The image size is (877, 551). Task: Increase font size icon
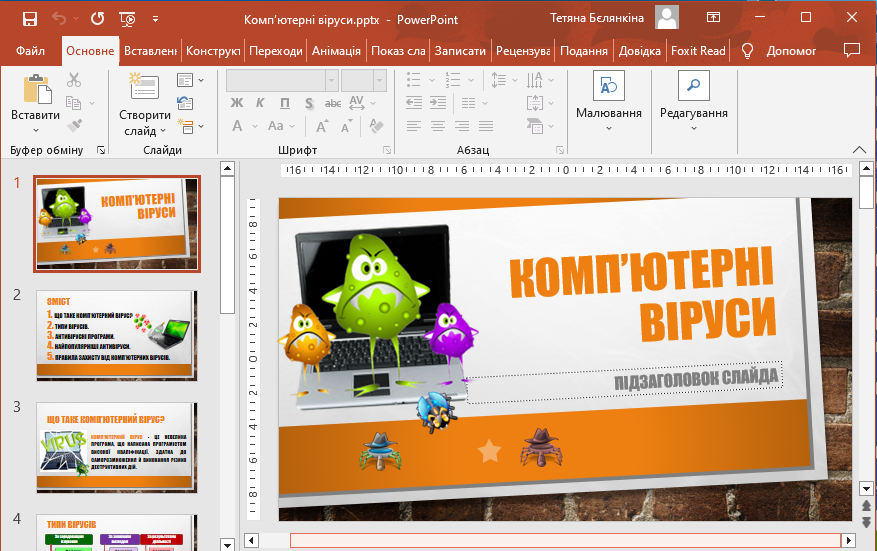pyautogui.click(x=323, y=126)
